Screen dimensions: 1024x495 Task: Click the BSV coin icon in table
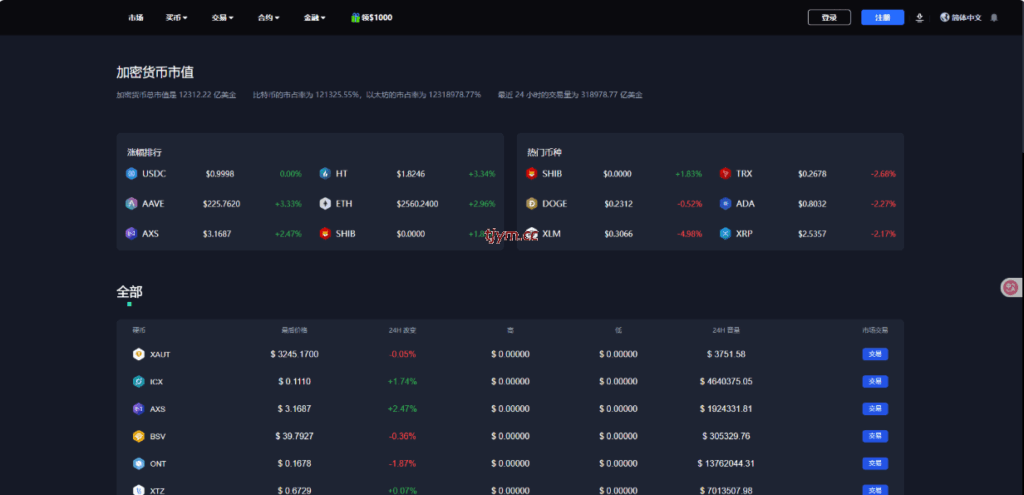coord(138,436)
